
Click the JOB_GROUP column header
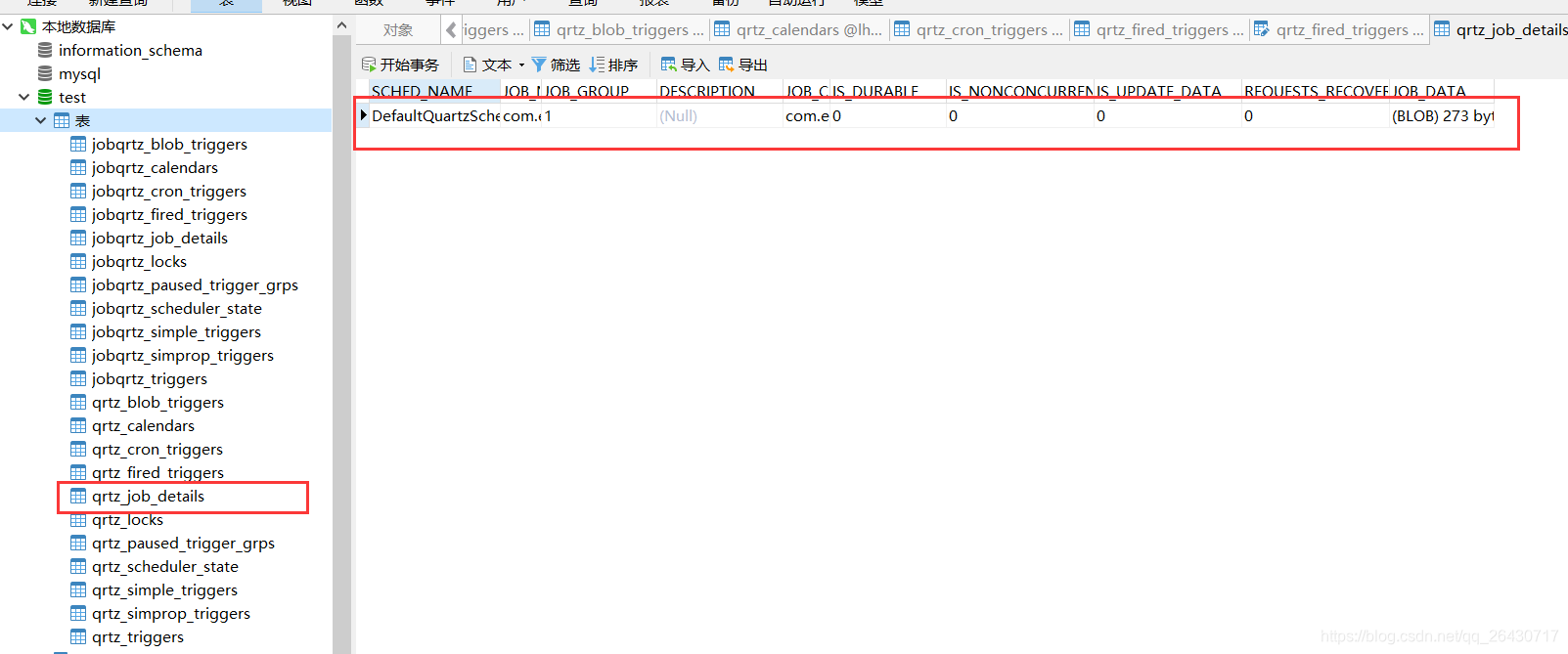(599, 91)
